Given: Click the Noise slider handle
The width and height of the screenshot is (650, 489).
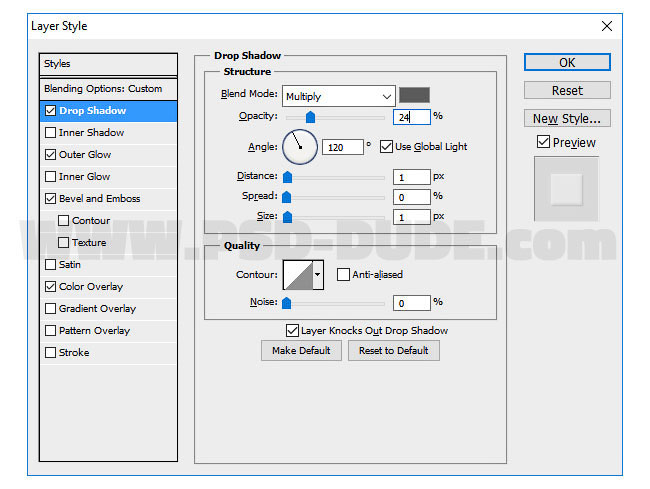Looking at the screenshot, I should [286, 303].
